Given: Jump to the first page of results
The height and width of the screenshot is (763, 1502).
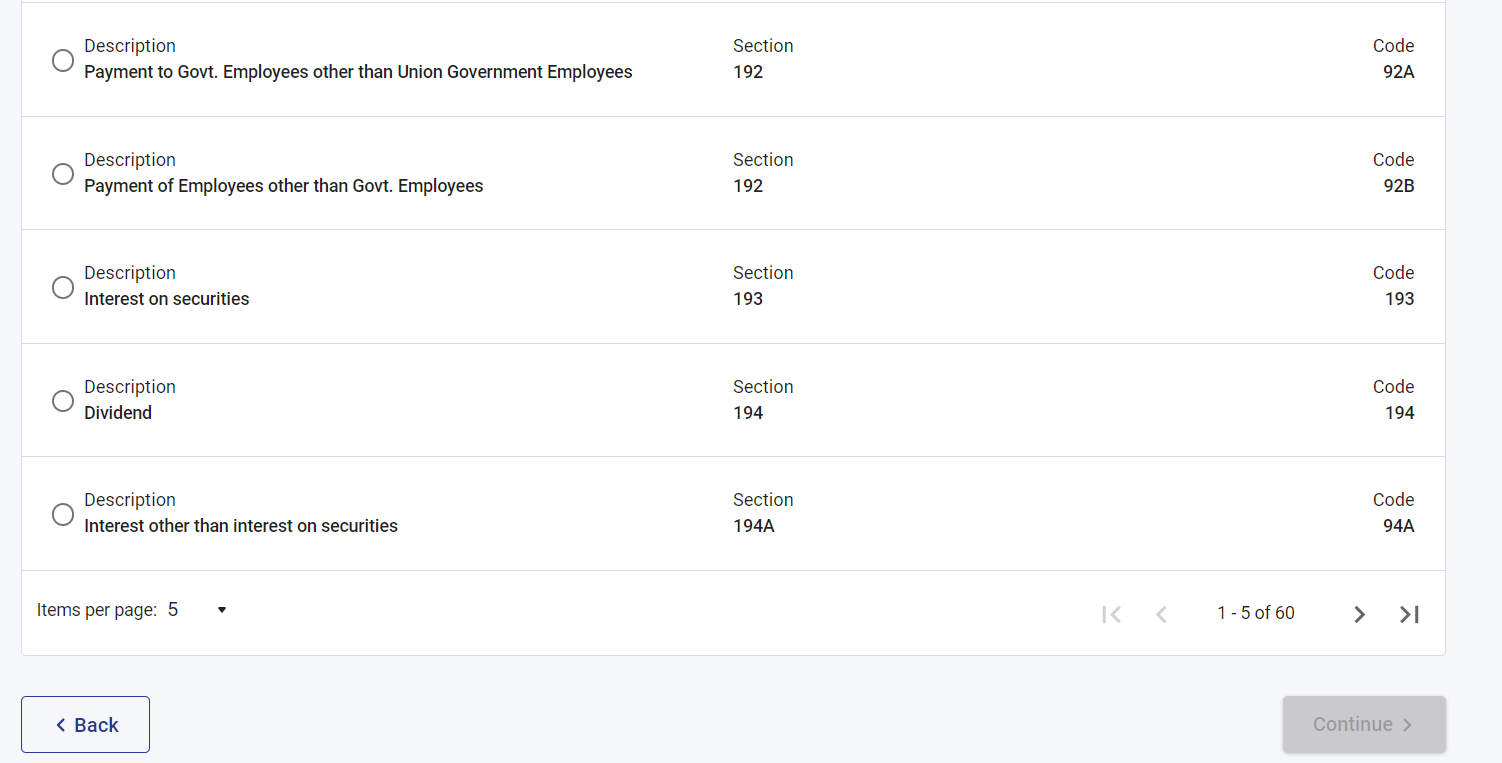Looking at the screenshot, I should 1111,614.
